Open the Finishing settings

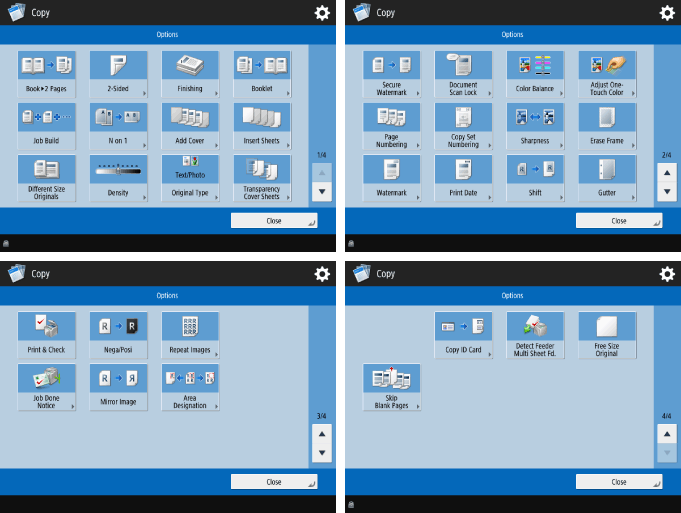190,73
